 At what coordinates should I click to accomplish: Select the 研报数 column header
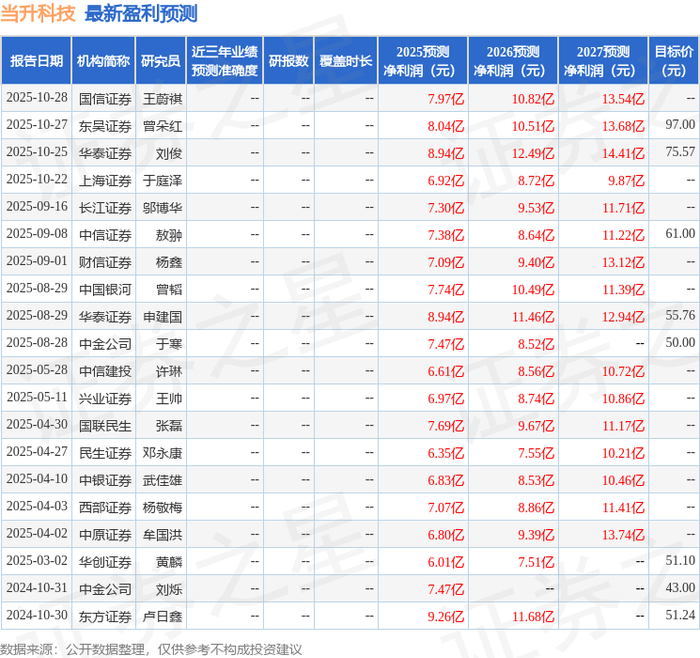[x=288, y=61]
